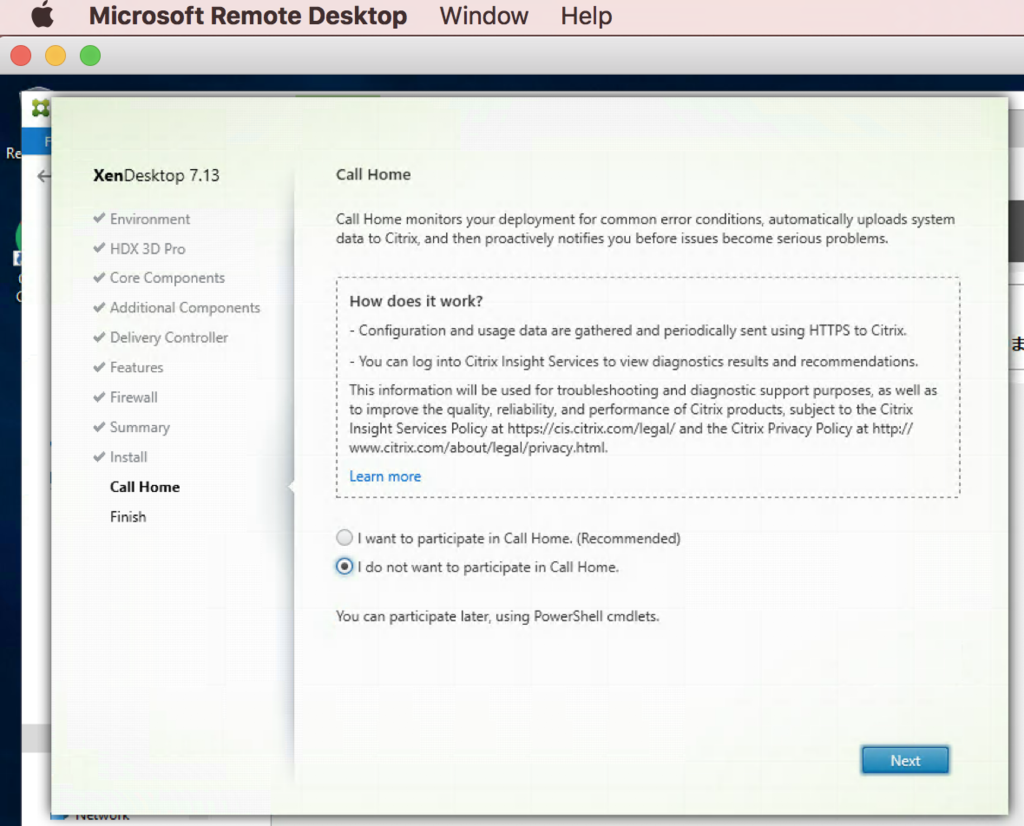This screenshot has width=1024, height=826.
Task: Click the Install step
Action: (x=128, y=457)
